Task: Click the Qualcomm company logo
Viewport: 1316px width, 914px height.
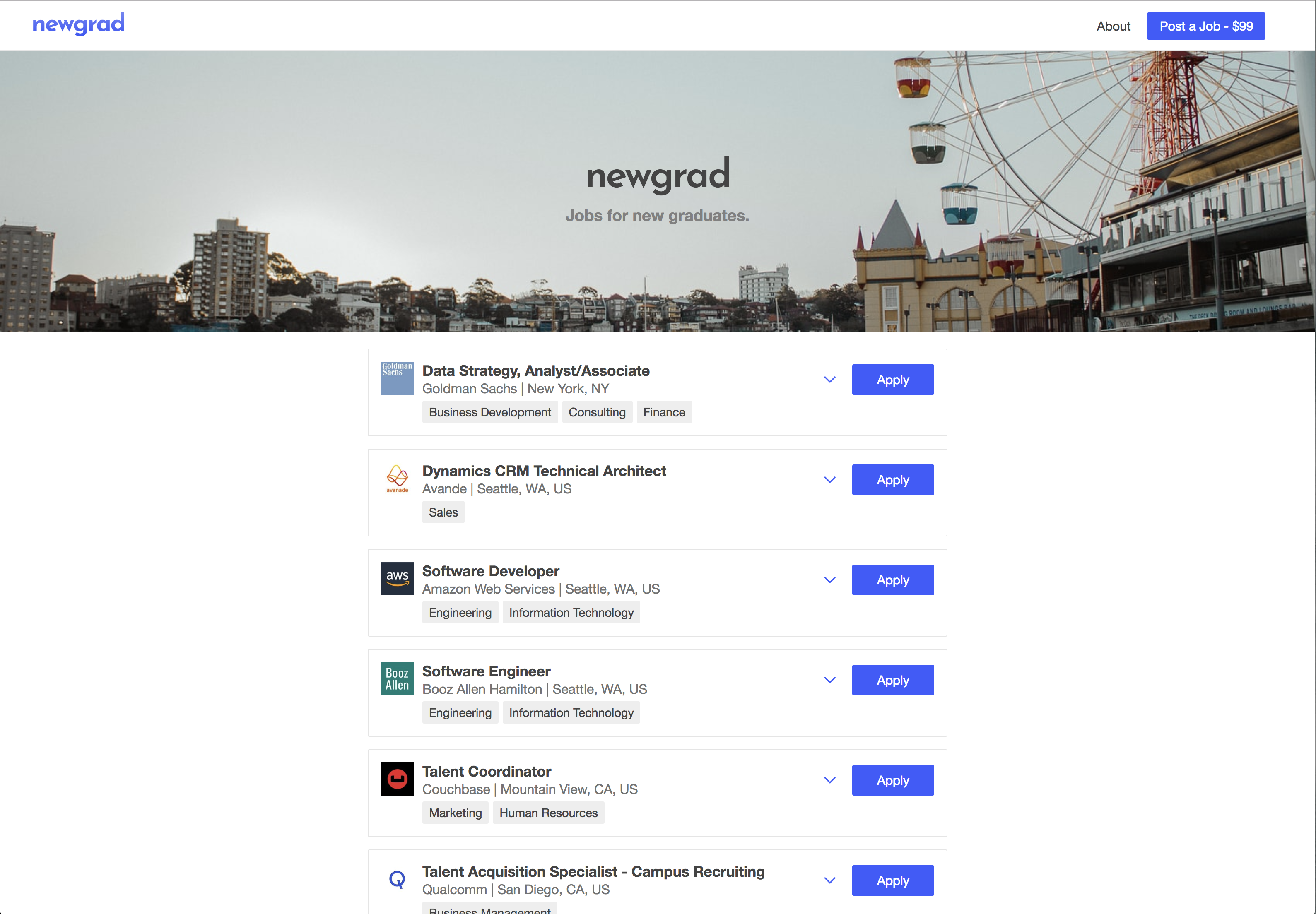Action: [397, 879]
